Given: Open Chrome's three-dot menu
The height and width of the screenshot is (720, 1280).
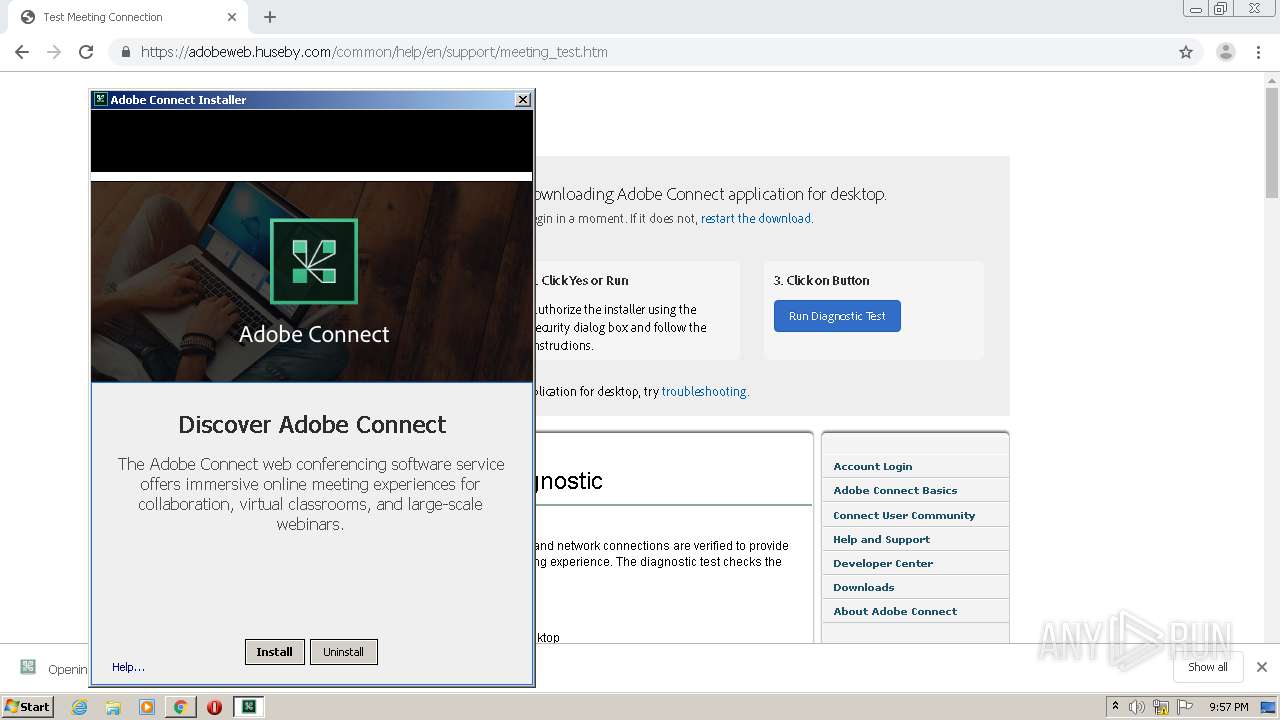Looking at the screenshot, I should (1258, 52).
